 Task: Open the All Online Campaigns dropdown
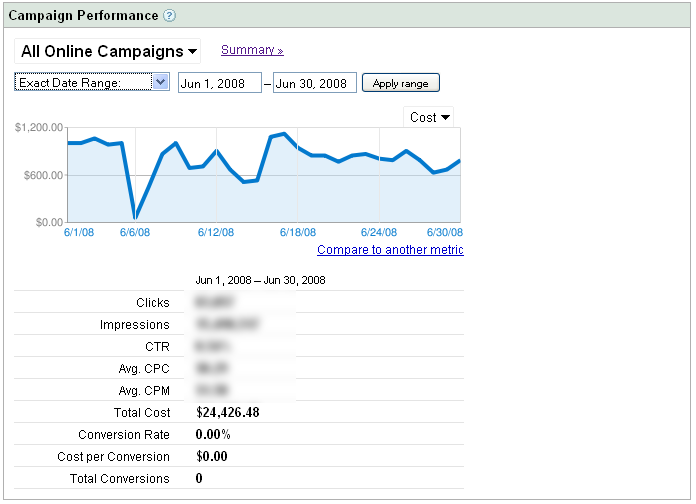pyautogui.click(x=109, y=51)
